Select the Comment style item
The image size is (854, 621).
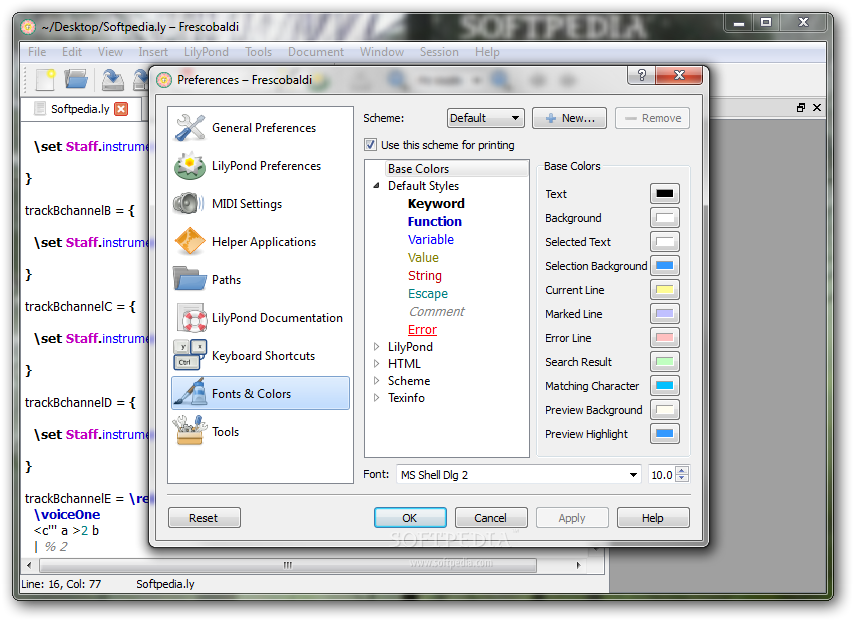coord(436,312)
